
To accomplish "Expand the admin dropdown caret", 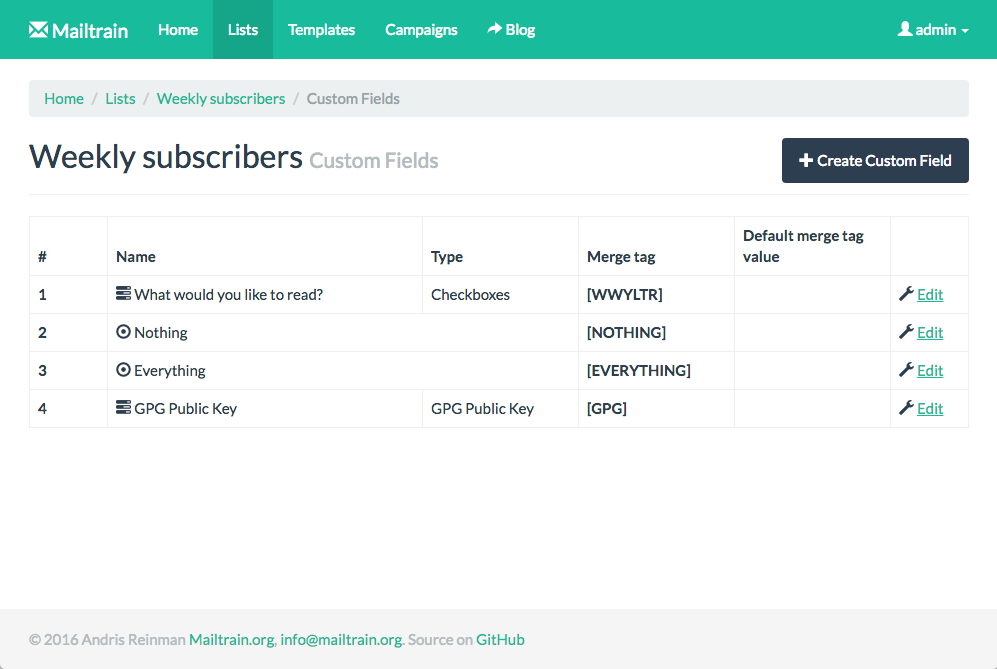I will click(x=965, y=31).
